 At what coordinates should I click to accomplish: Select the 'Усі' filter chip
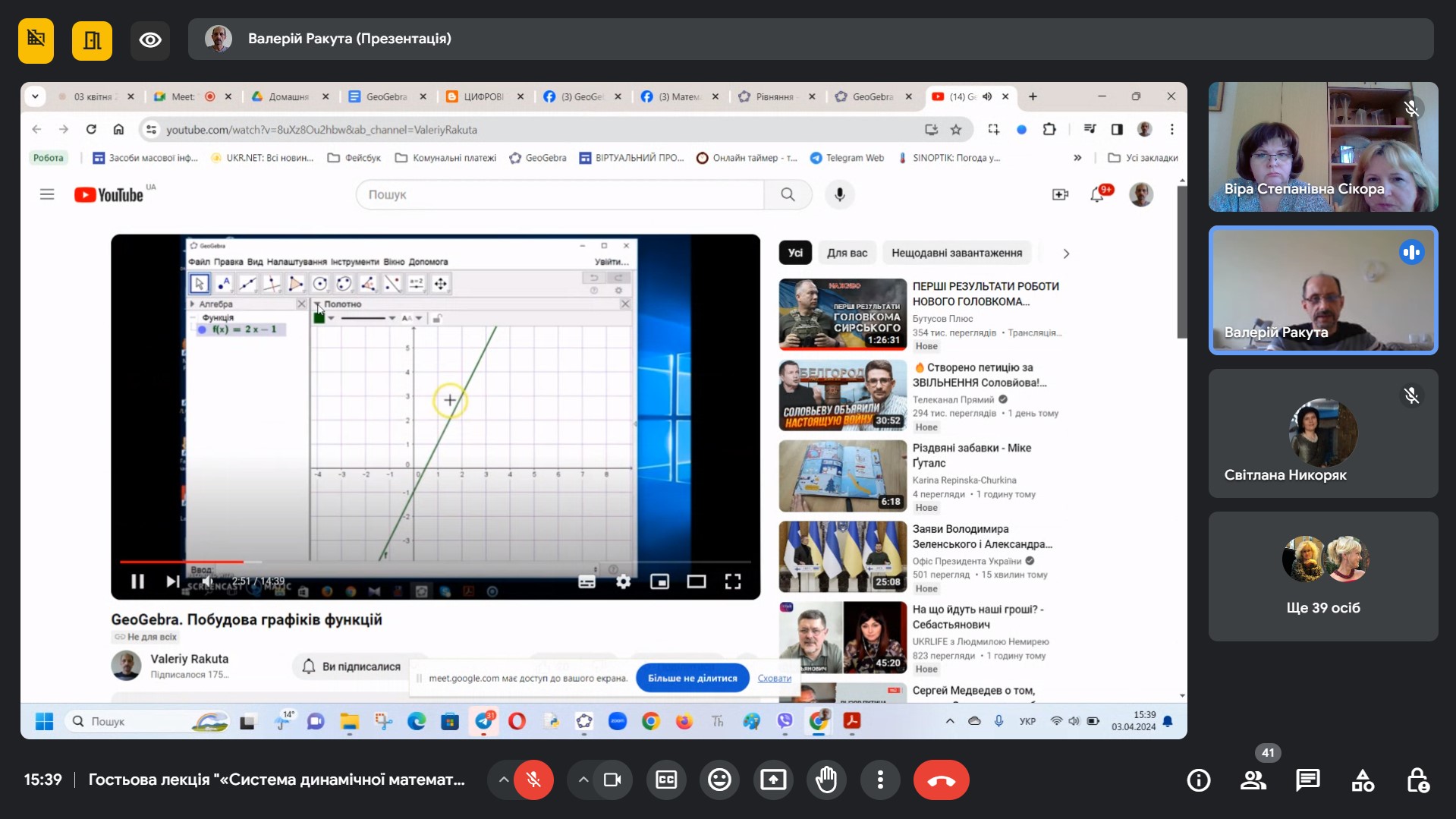click(x=794, y=253)
